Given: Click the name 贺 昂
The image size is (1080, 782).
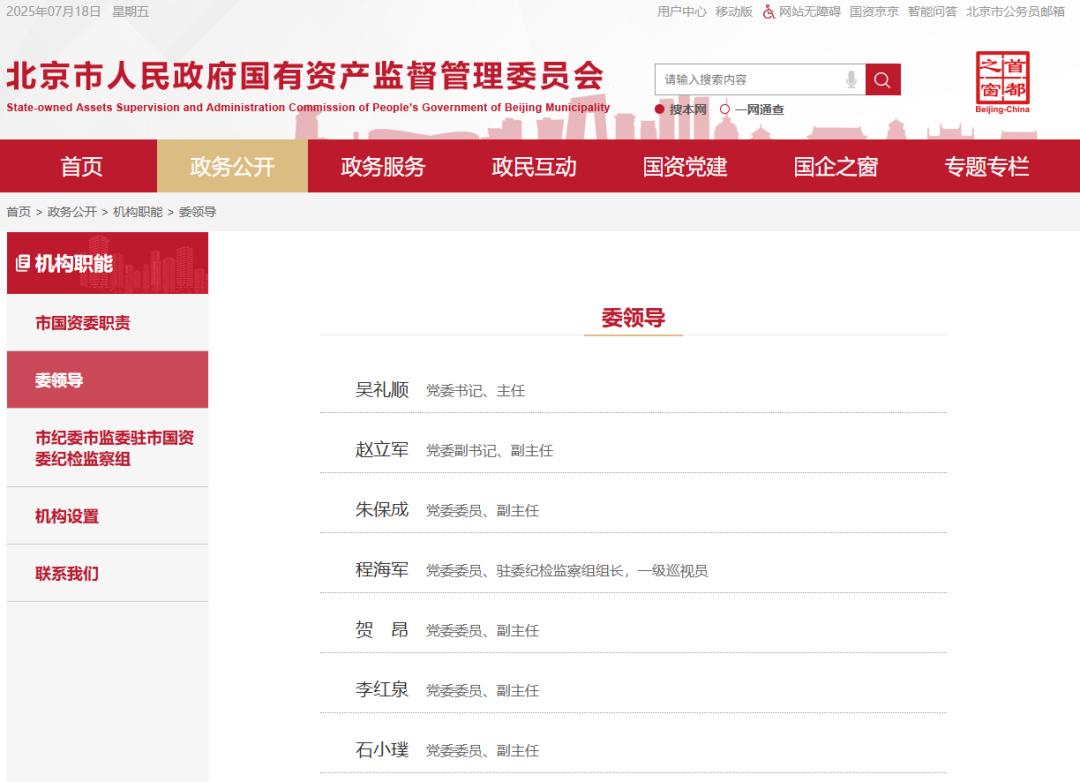Looking at the screenshot, I should coord(382,630).
